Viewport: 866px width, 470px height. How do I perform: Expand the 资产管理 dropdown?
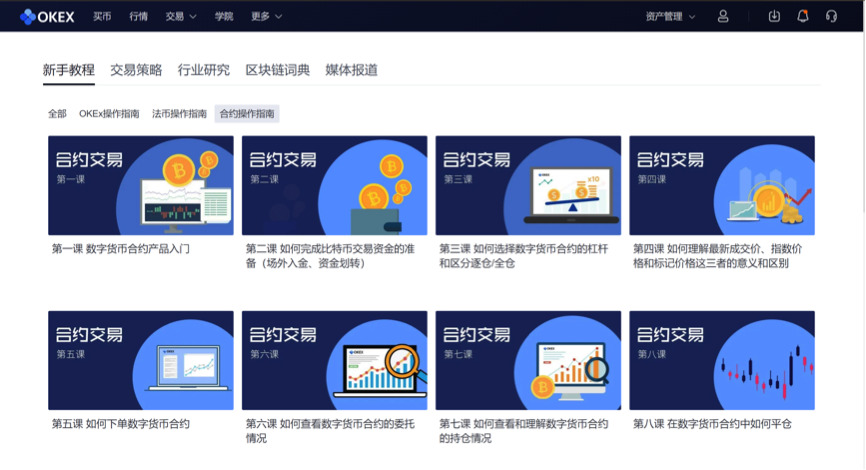pyautogui.click(x=670, y=17)
